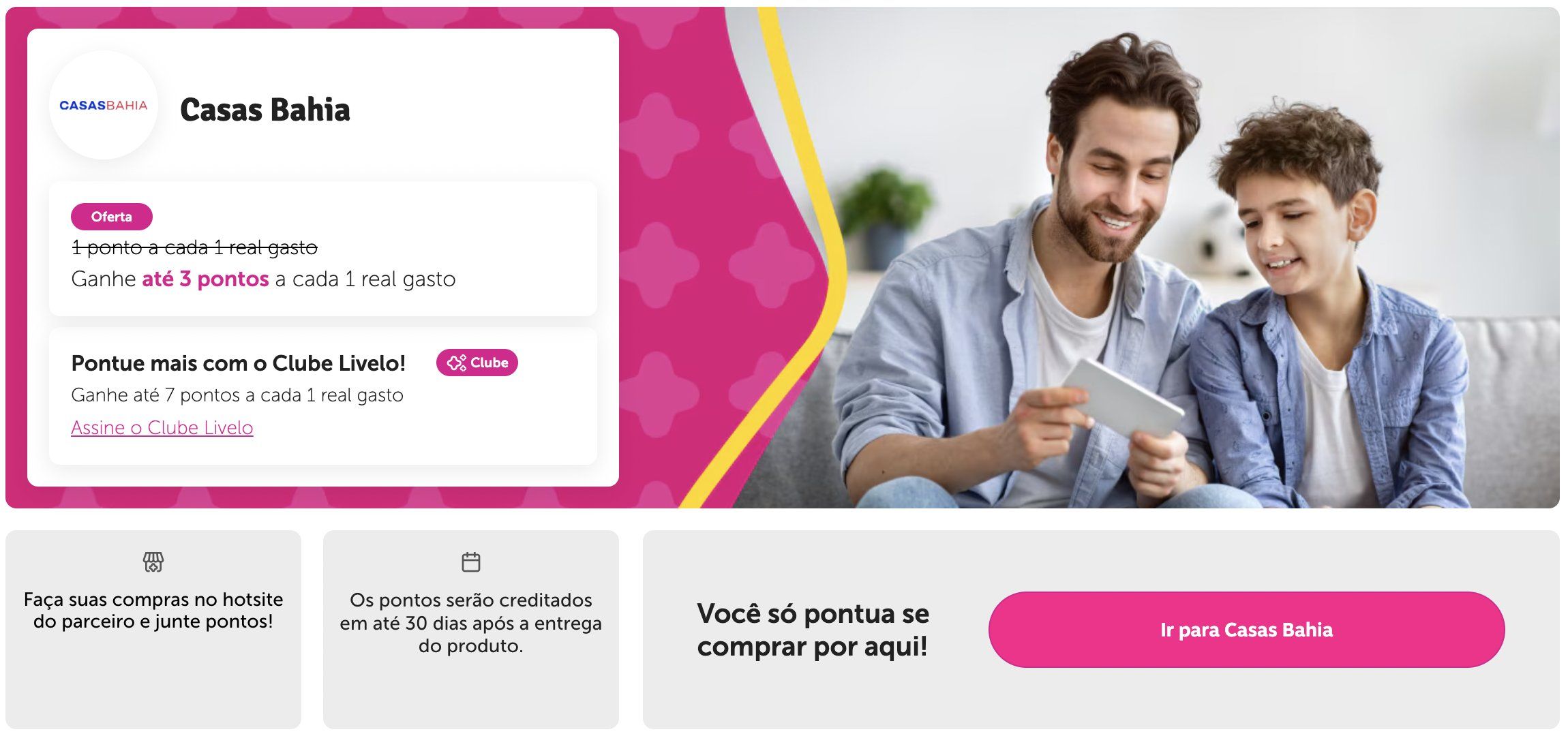Click the Casas Bahia heading title
1568x736 pixels.
[265, 110]
